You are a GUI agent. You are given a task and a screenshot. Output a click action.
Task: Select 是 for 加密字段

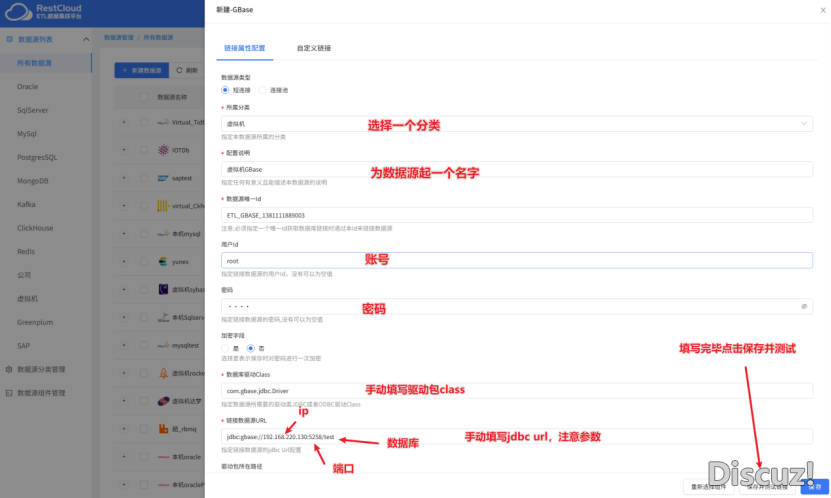pyautogui.click(x=225, y=348)
